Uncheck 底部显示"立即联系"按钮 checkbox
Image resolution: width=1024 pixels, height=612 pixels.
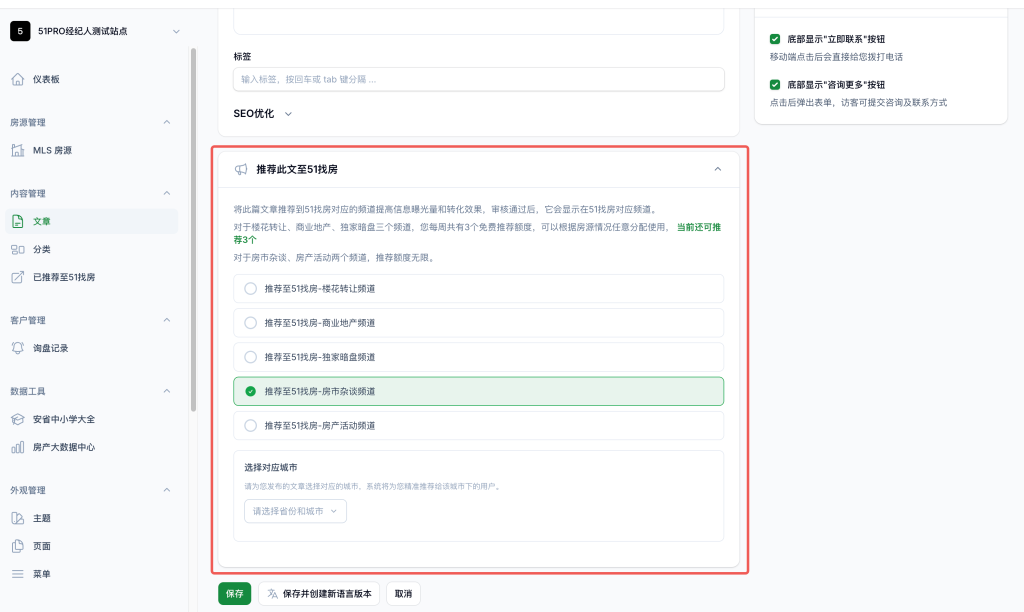(x=775, y=39)
